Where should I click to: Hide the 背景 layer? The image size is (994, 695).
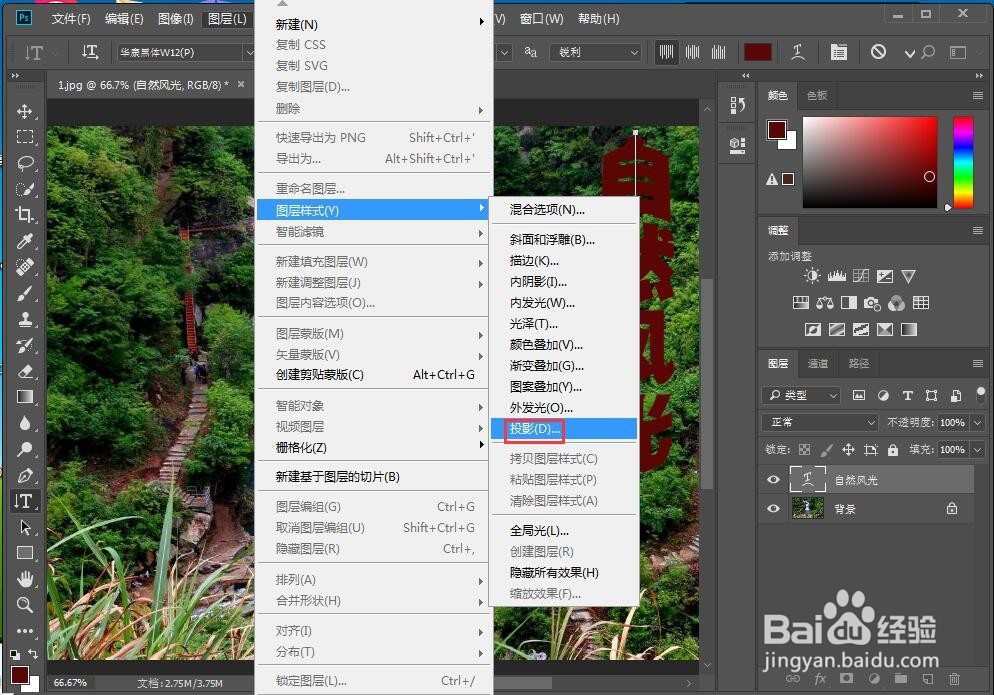(772, 508)
